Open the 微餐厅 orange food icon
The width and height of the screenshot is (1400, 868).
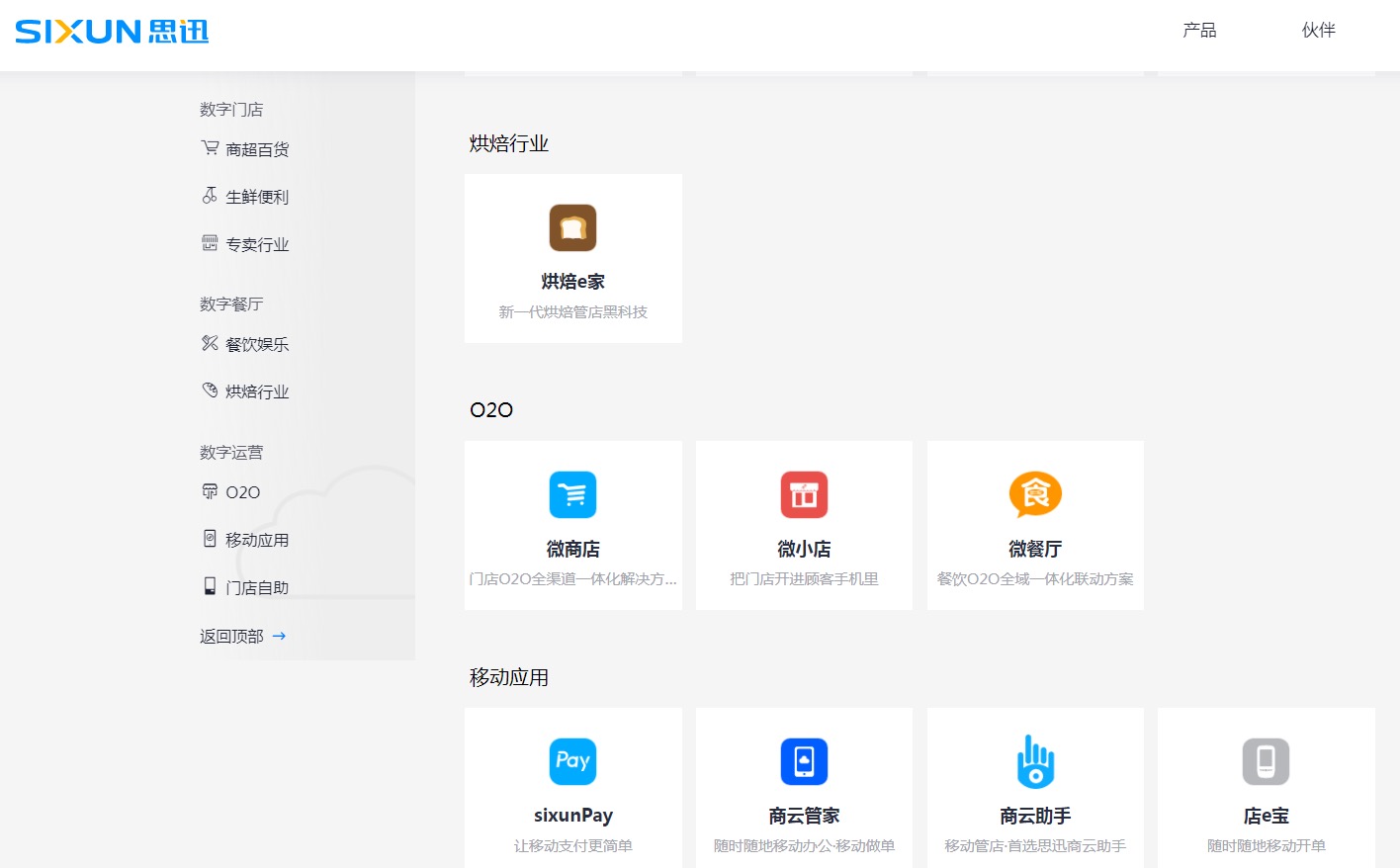[1035, 494]
